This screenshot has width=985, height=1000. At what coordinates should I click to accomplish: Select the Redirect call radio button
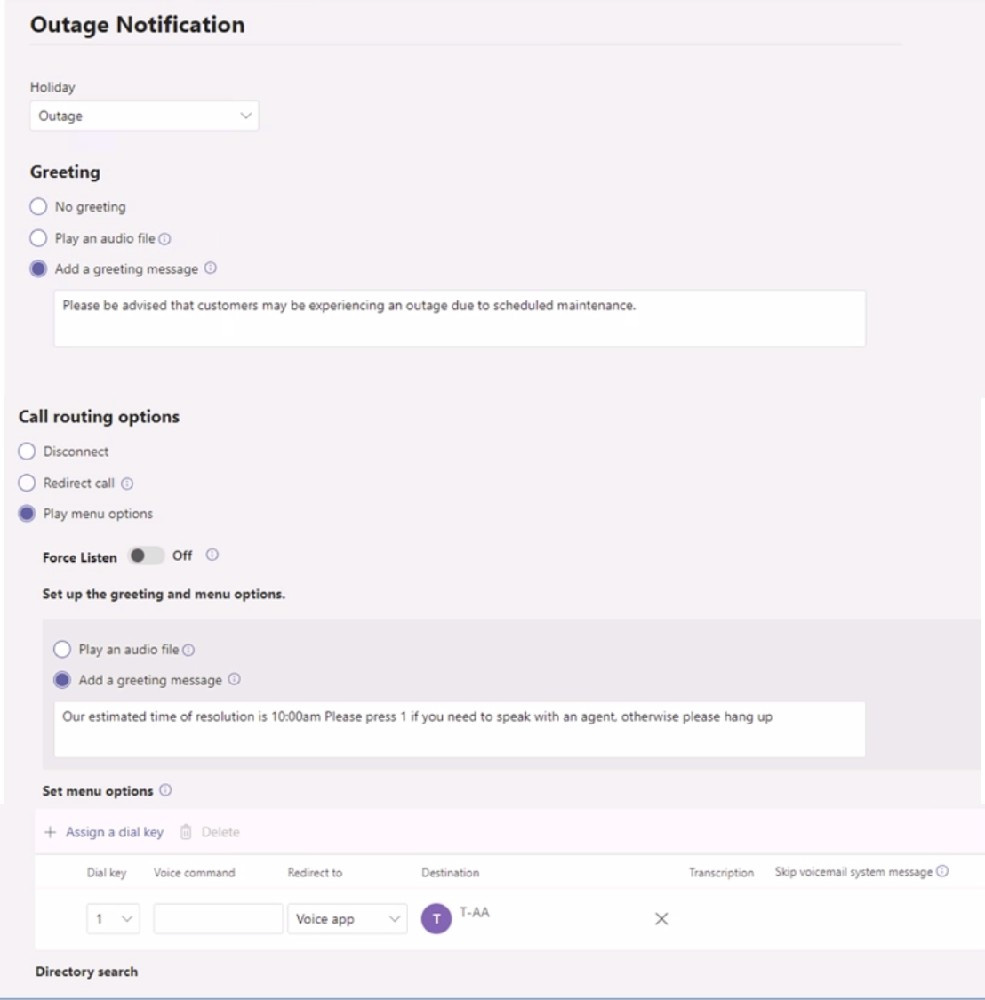point(27,483)
